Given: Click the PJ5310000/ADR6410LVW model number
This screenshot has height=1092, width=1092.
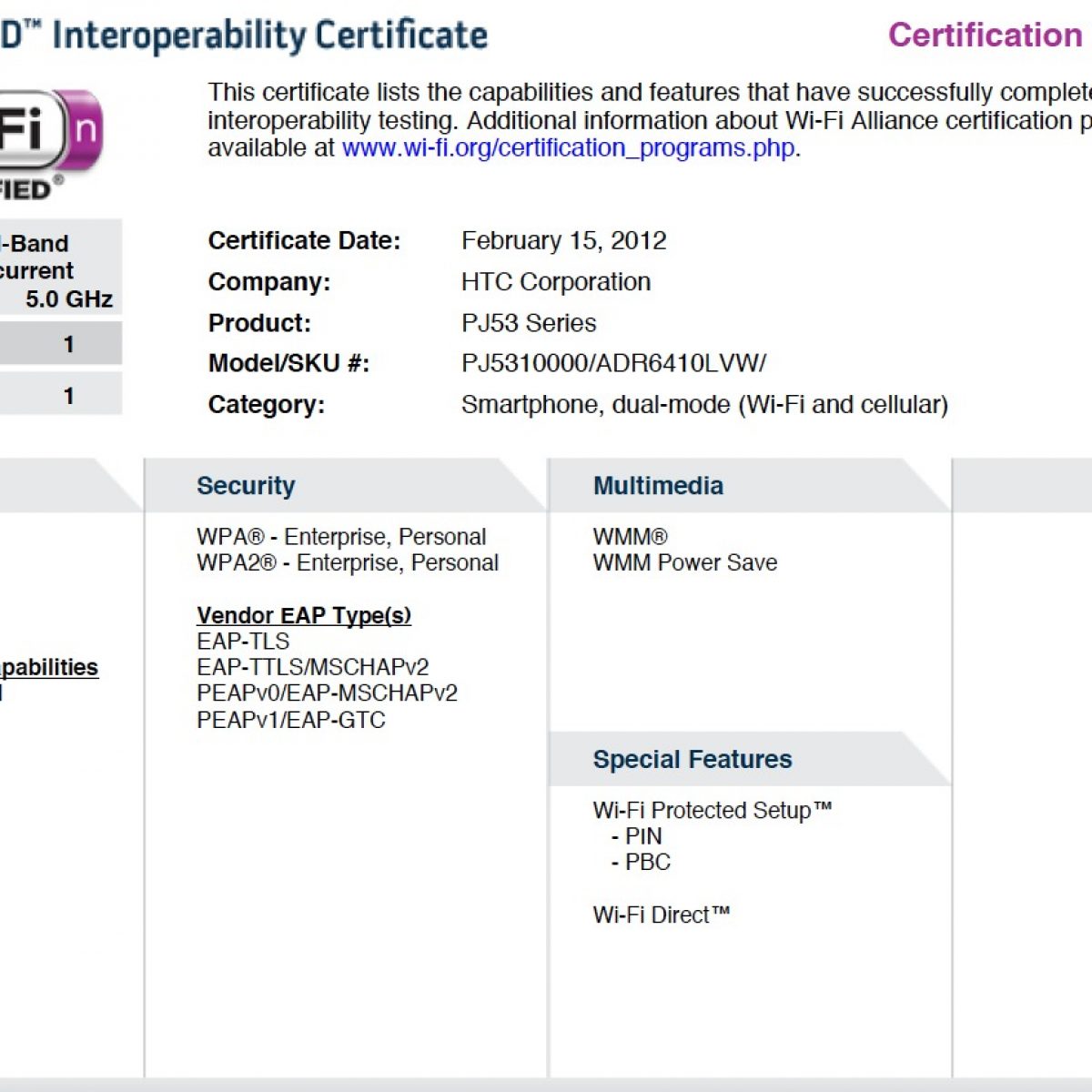Looking at the screenshot, I should (613, 364).
